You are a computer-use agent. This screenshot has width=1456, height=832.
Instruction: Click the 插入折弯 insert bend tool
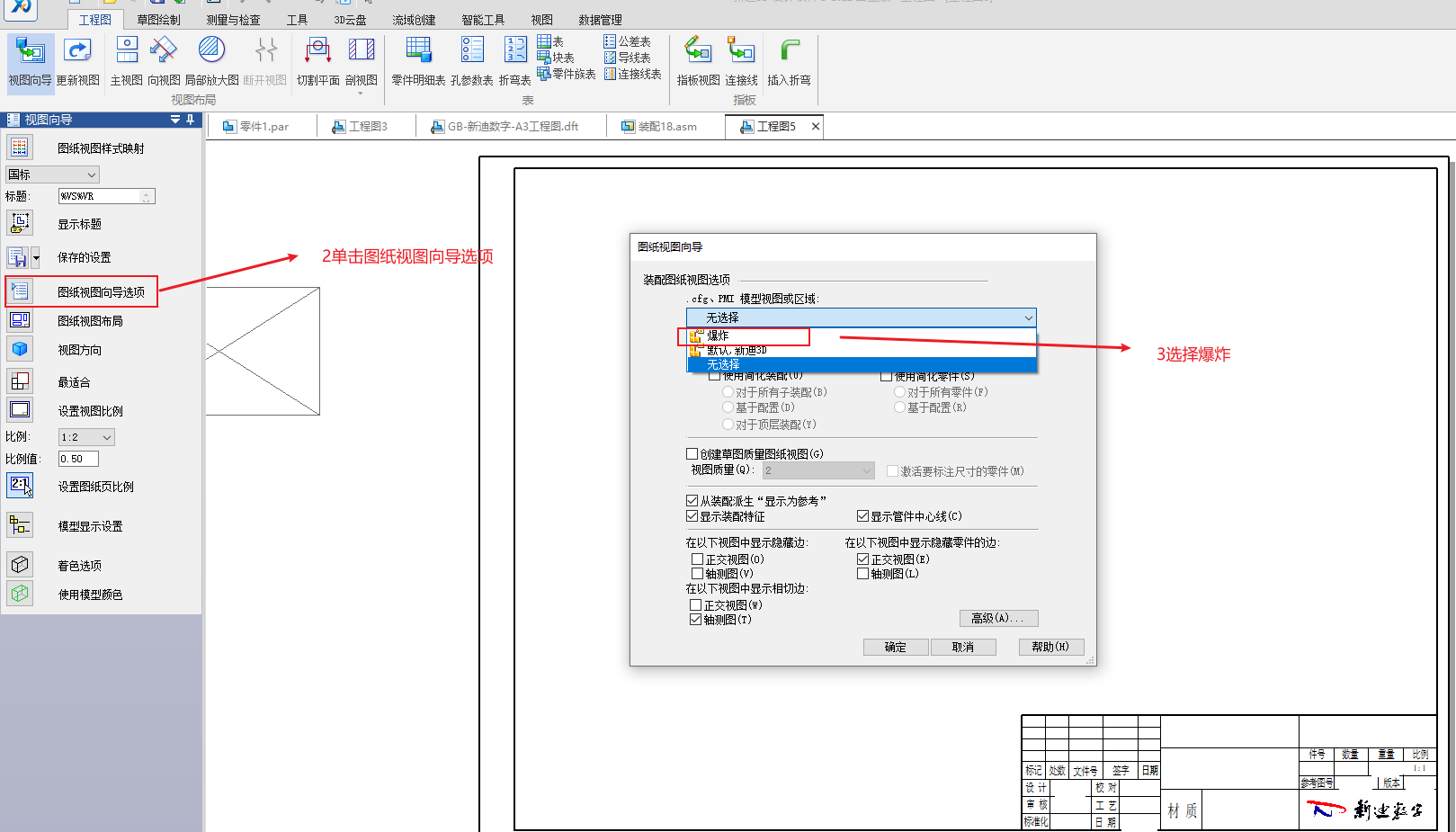coord(789,61)
